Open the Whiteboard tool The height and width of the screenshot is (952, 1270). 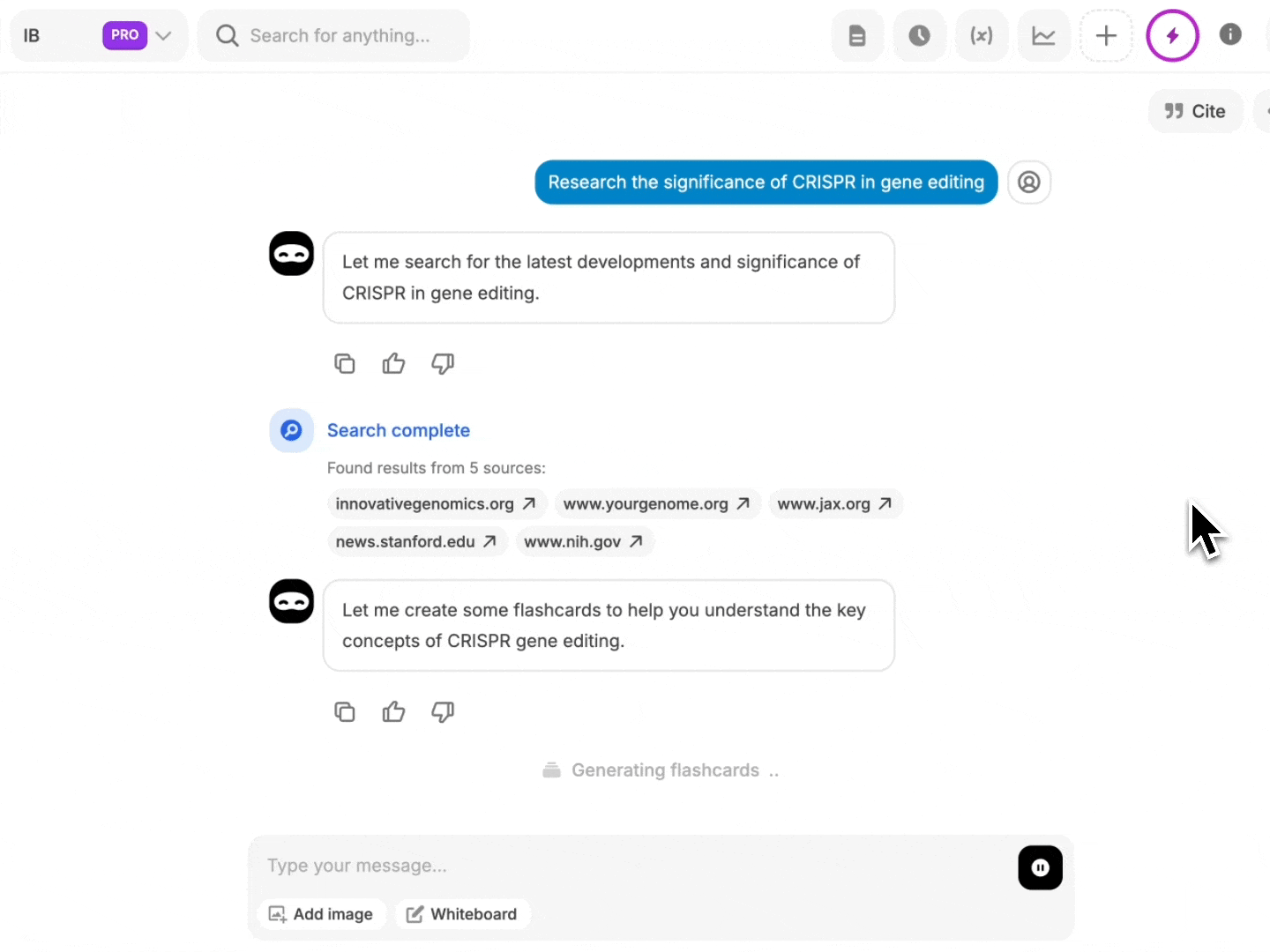pyautogui.click(x=462, y=914)
